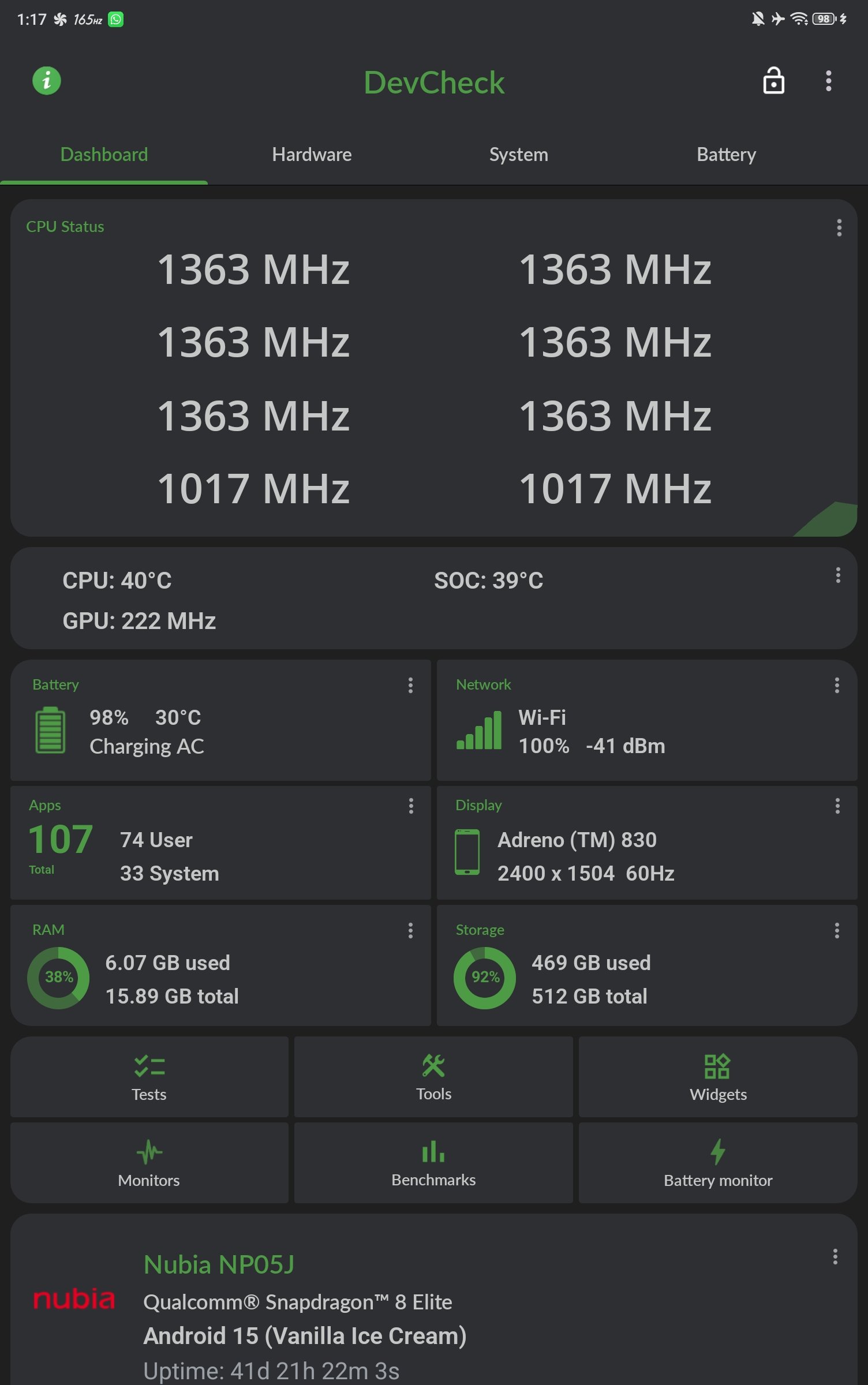
Task: Open Network card three-dot menu
Action: coord(837,686)
